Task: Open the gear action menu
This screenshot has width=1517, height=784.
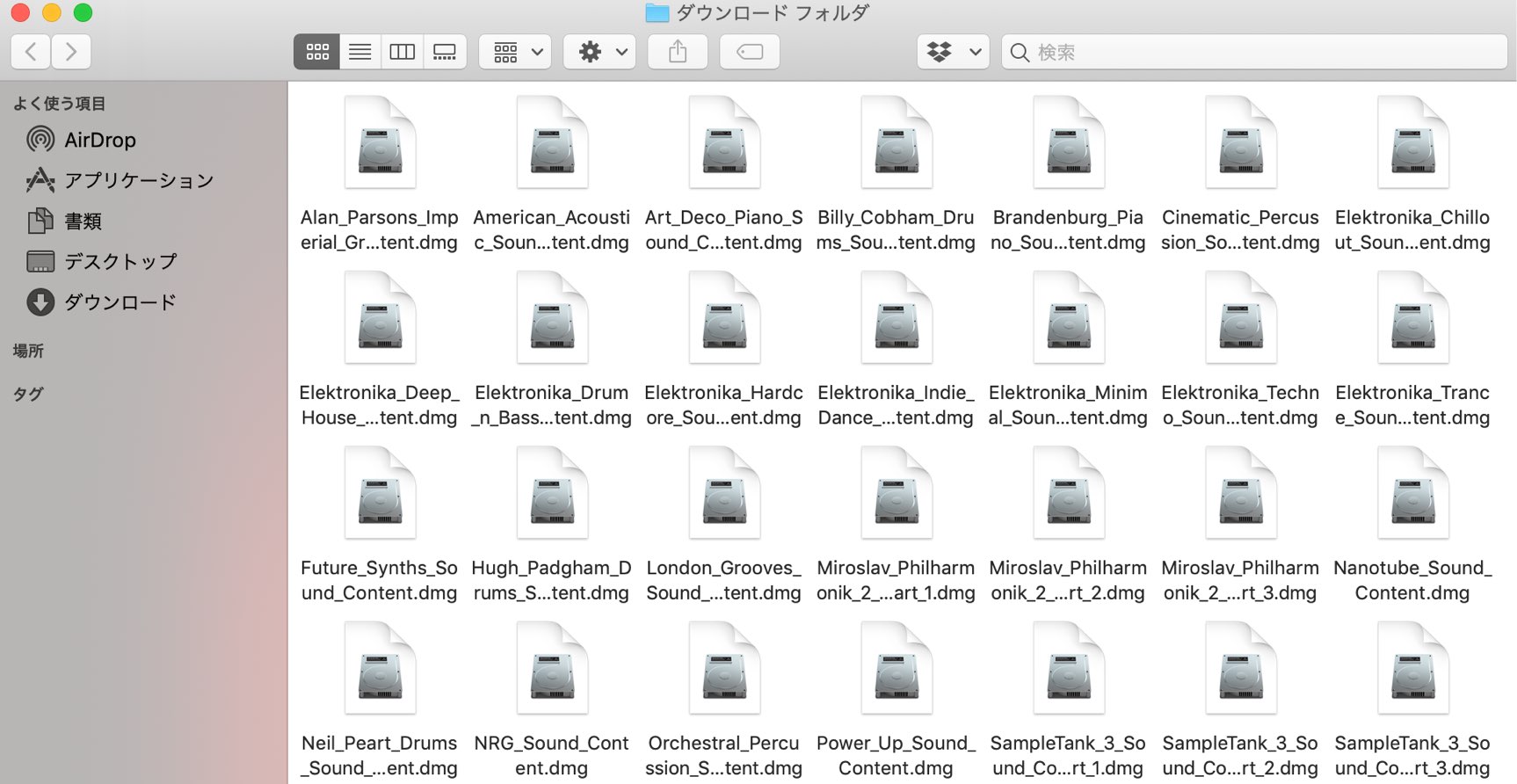Action: [599, 52]
